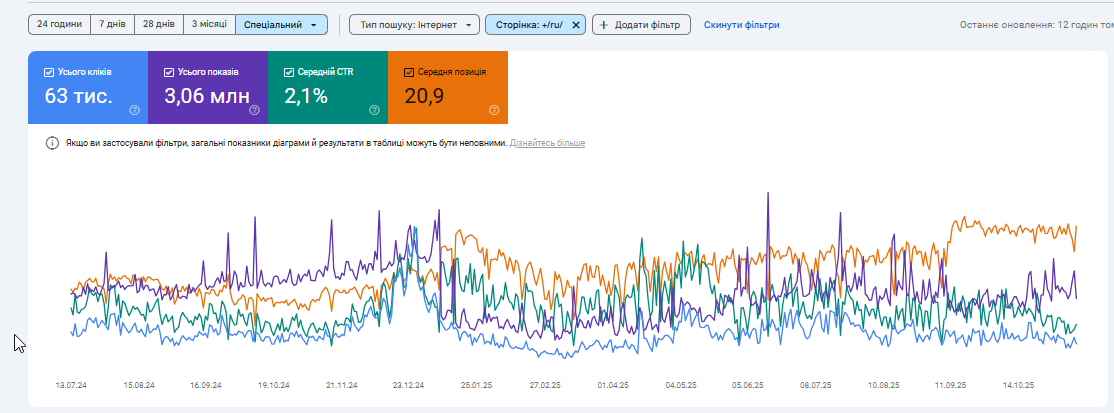Switch to the 7 днів range

pyautogui.click(x=112, y=25)
